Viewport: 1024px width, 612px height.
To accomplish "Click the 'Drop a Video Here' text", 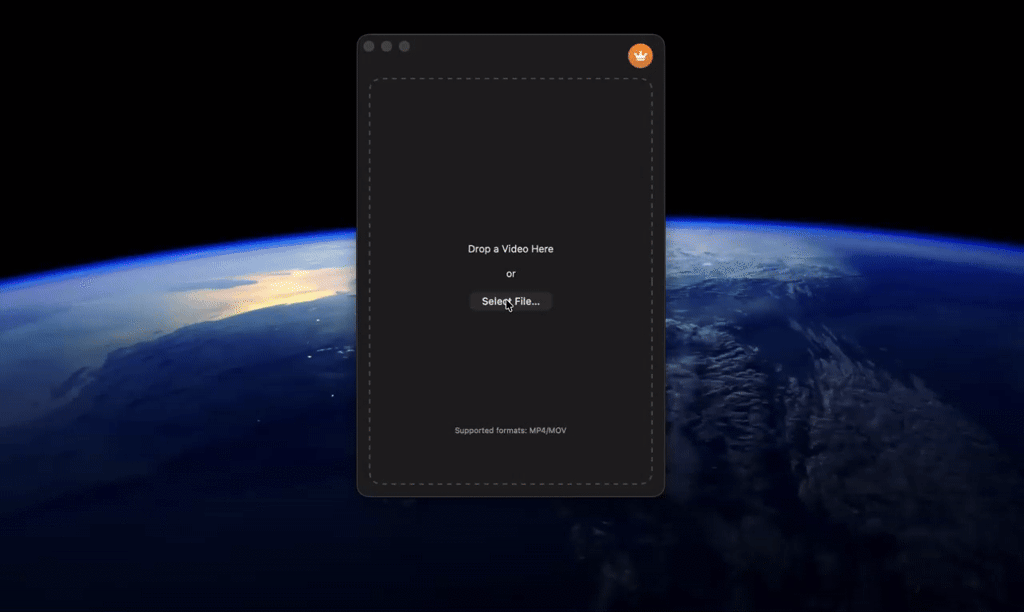I will coord(511,249).
